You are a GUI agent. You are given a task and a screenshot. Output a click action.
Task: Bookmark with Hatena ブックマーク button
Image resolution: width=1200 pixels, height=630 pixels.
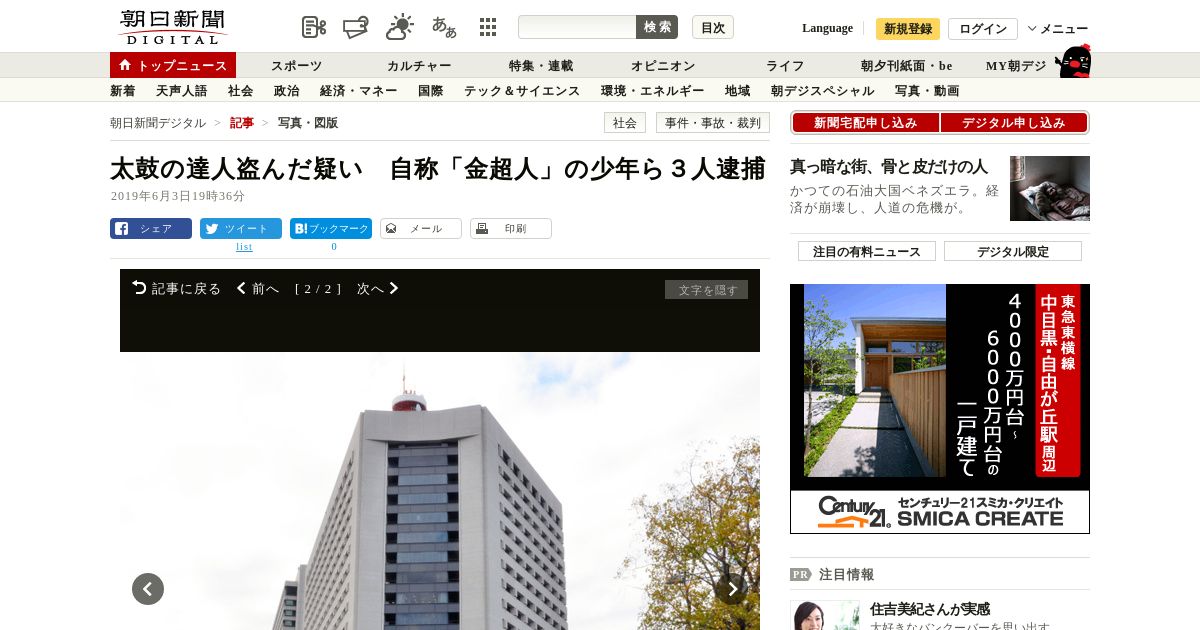click(x=331, y=228)
